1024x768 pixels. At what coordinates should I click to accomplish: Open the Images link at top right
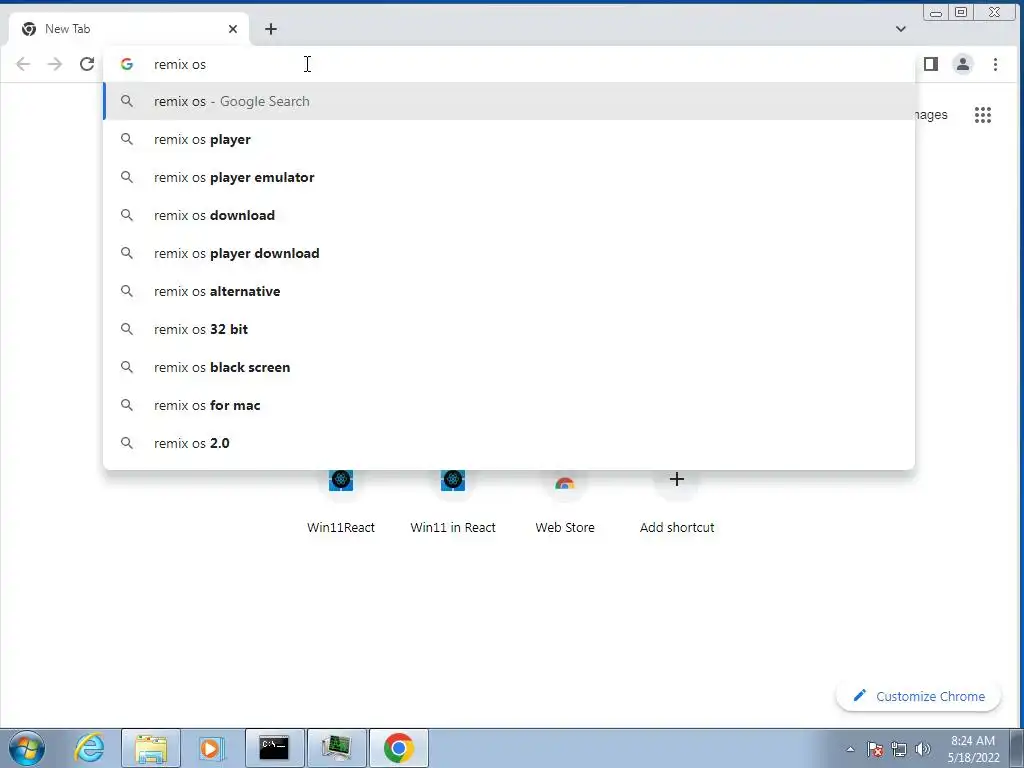tap(931, 115)
